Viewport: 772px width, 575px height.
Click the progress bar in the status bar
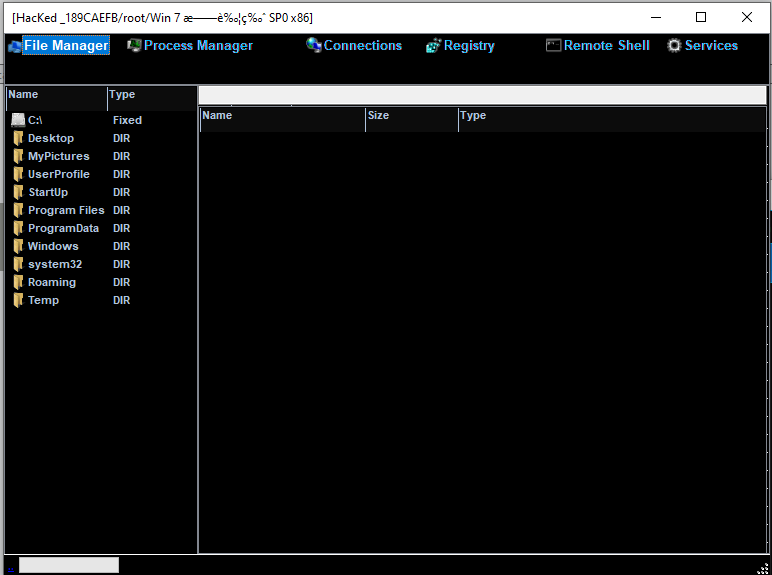click(x=68, y=565)
